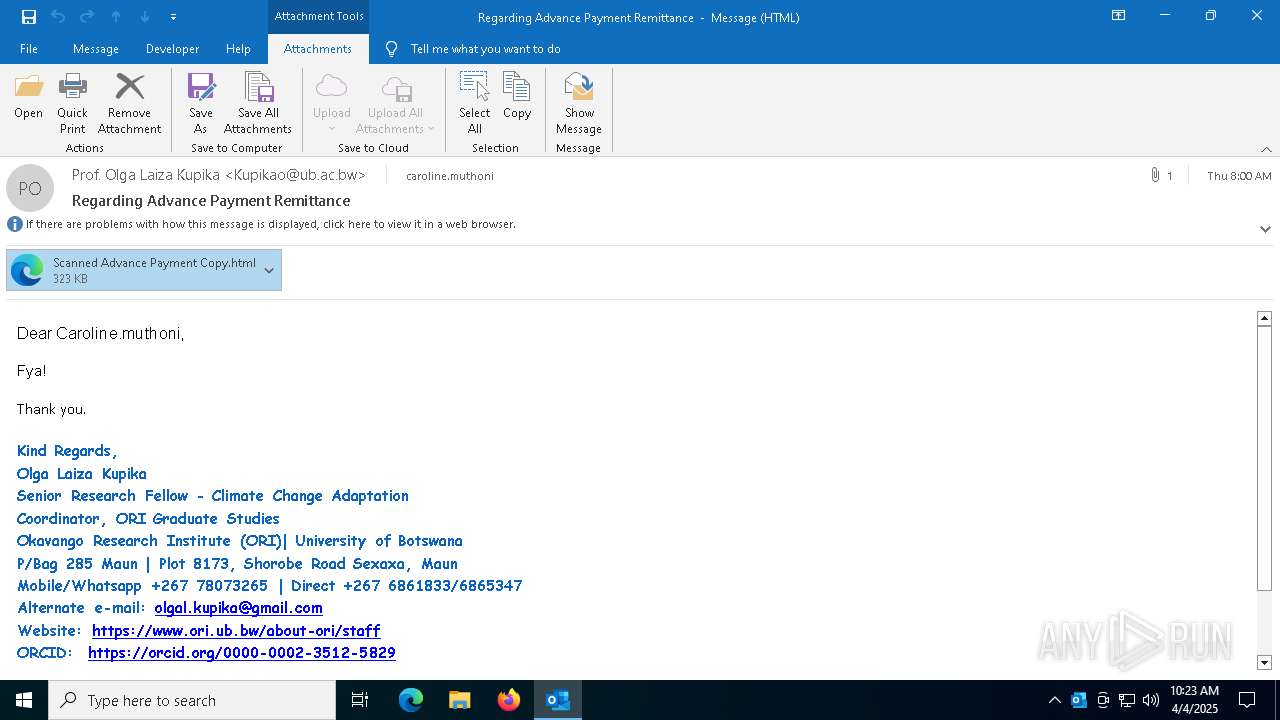
Task: Remove the attachment with the X icon
Action: [x=129, y=103]
